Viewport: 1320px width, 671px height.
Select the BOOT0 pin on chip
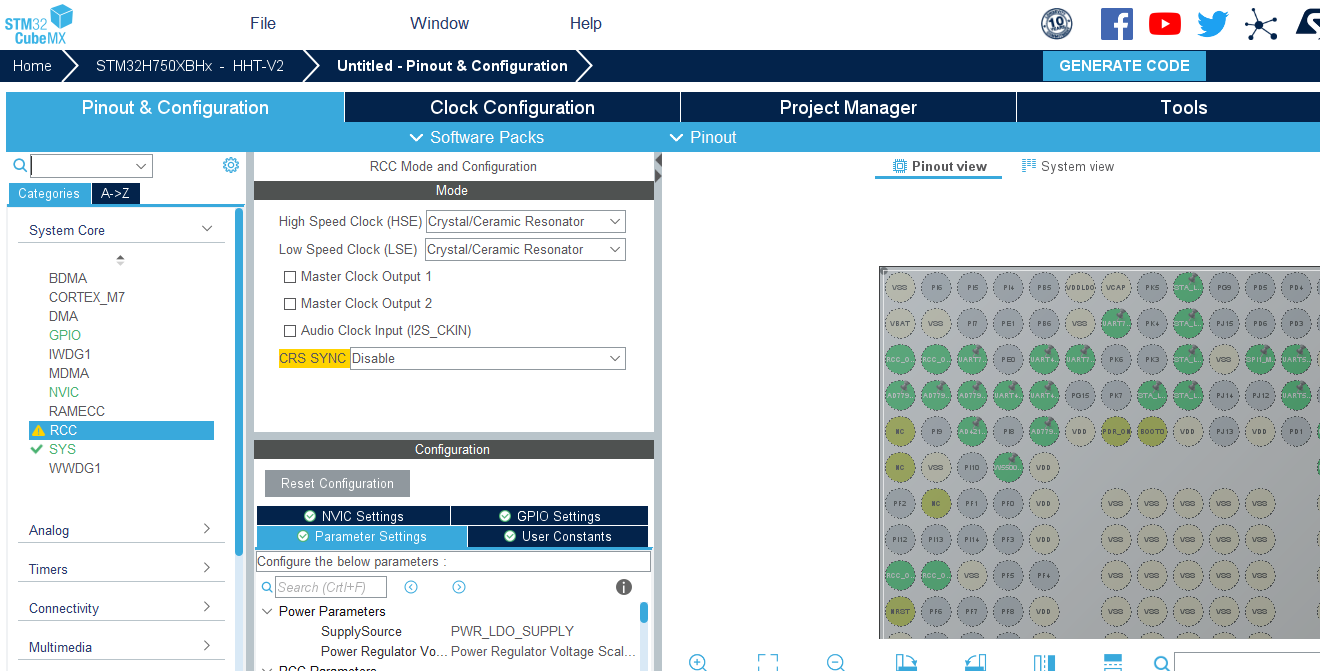[1152, 431]
